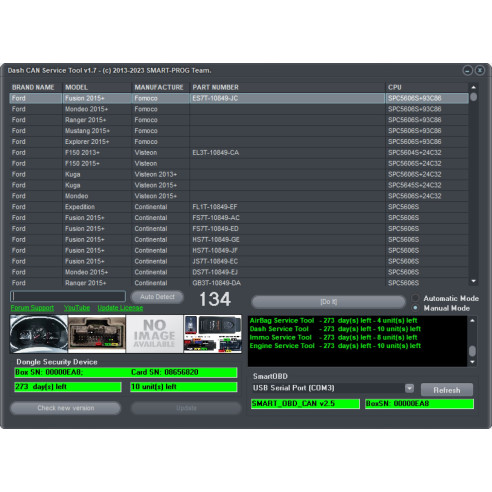Click the Update button
The width and height of the screenshot is (492, 492).
[x=186, y=408]
